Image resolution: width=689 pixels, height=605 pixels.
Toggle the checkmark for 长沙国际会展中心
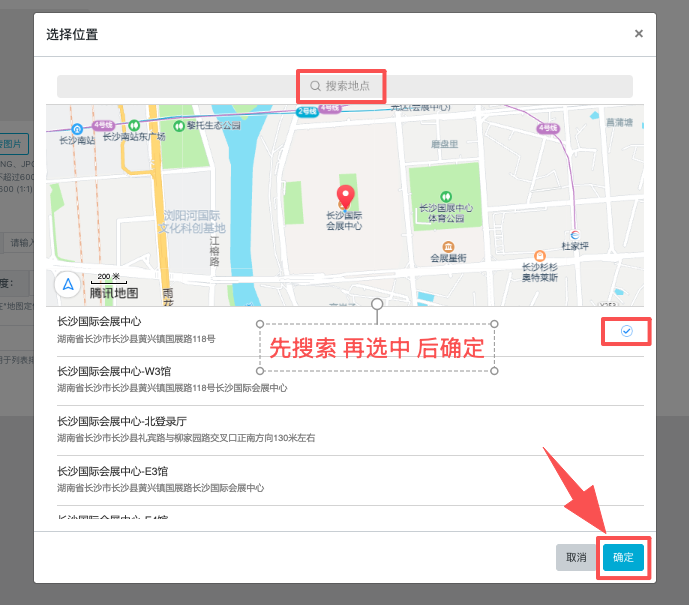(x=627, y=331)
